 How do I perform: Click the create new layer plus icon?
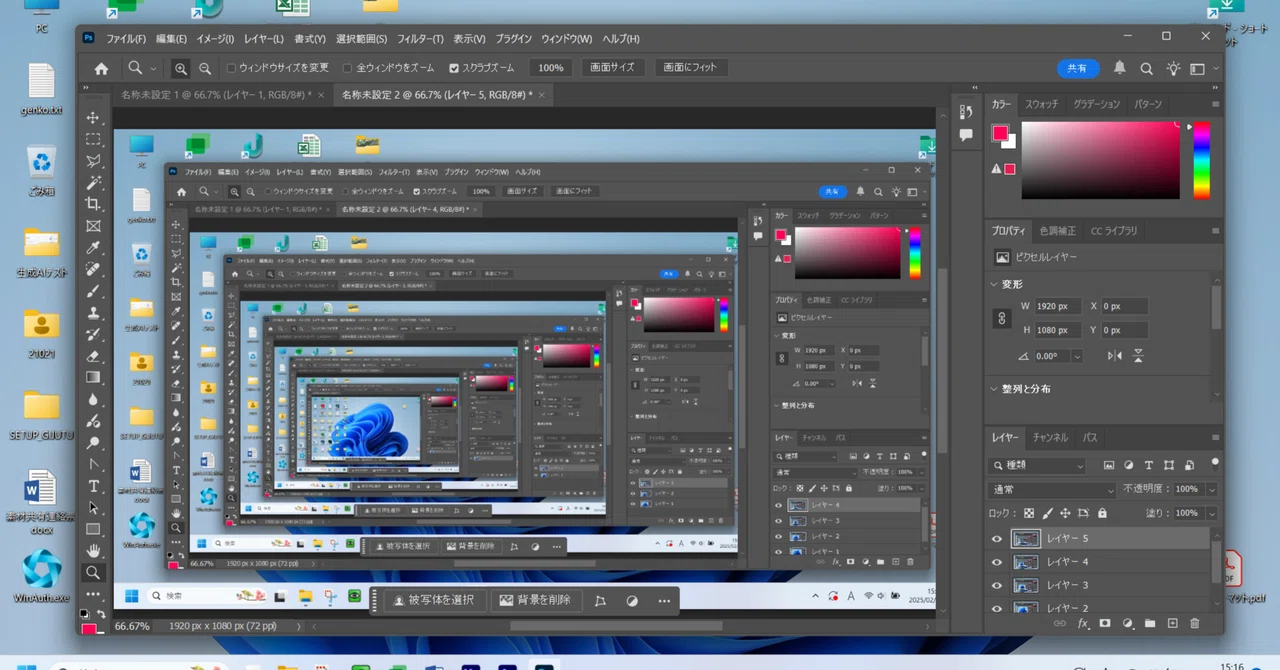[x=1172, y=623]
